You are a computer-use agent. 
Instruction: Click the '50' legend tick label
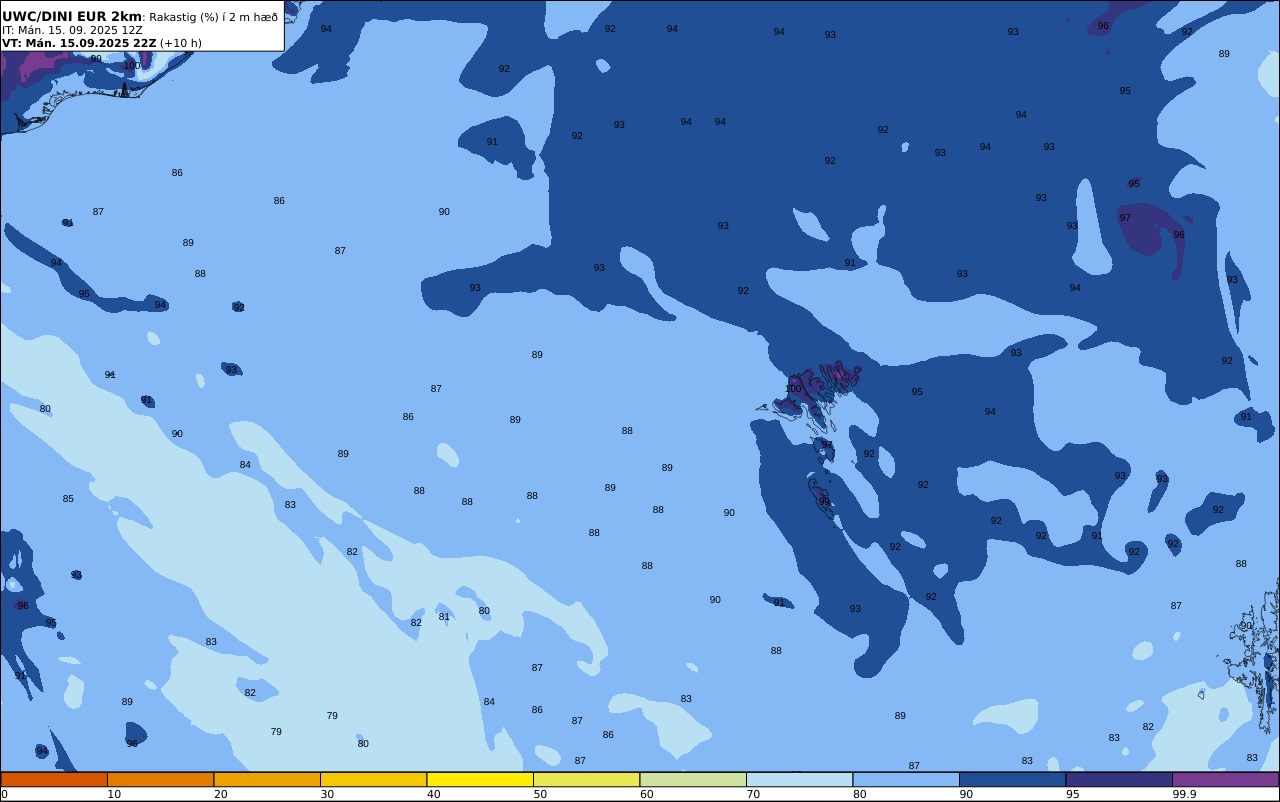tap(540, 794)
